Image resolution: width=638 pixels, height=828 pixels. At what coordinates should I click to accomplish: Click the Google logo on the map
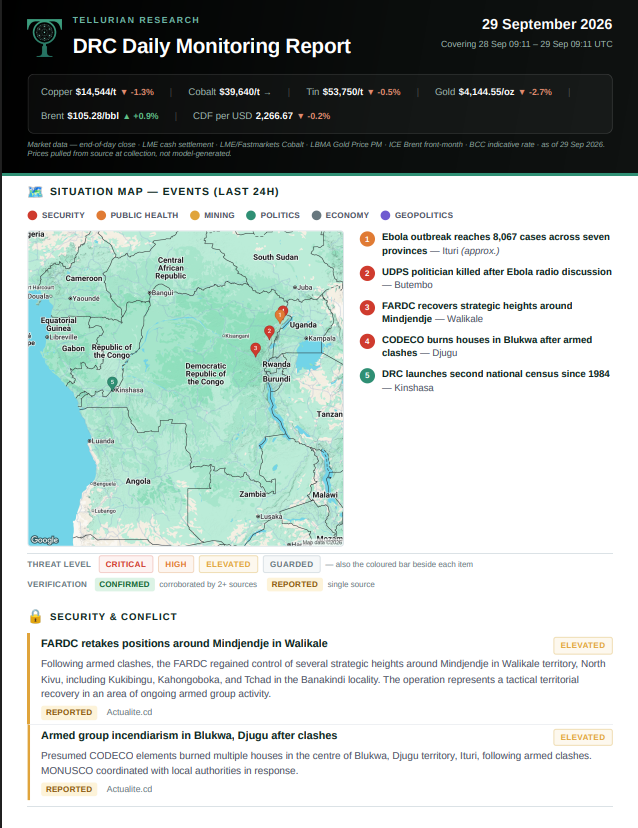pos(44,540)
